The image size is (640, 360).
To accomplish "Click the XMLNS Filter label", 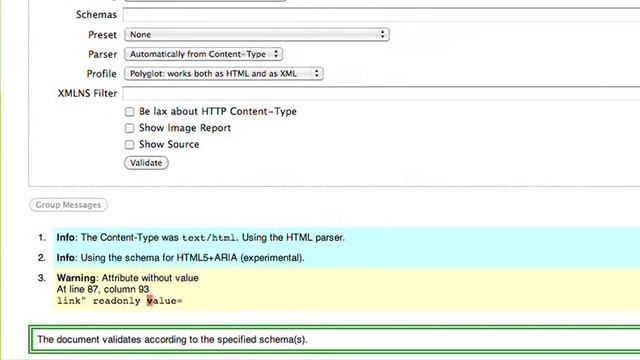I will [x=87, y=93].
